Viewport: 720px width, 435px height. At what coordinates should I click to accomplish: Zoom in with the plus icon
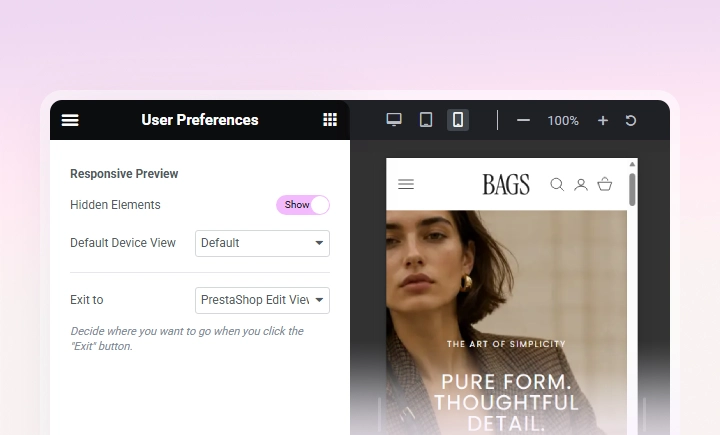coord(602,120)
